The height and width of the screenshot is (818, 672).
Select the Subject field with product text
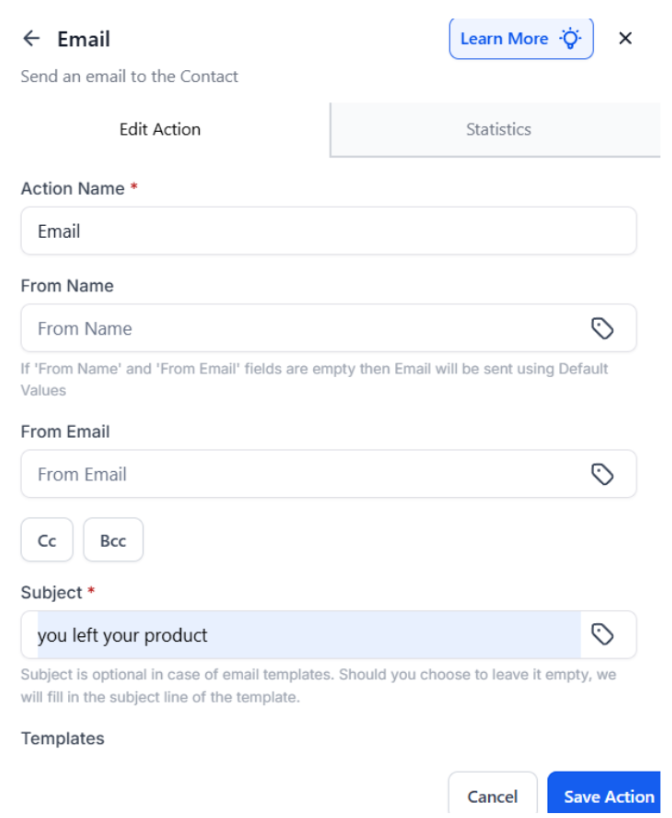[x=300, y=635]
